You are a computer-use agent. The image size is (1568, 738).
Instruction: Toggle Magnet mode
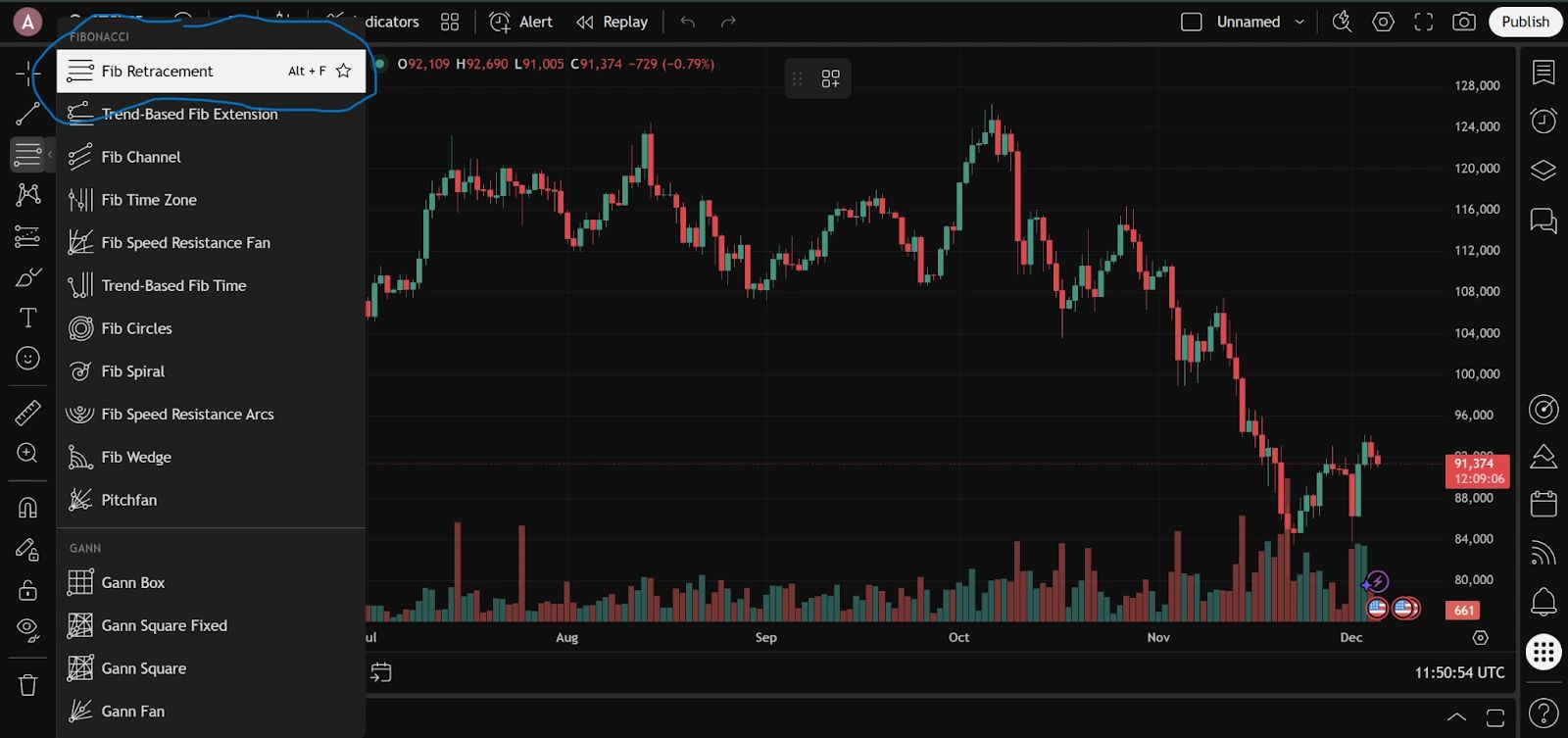point(27,508)
